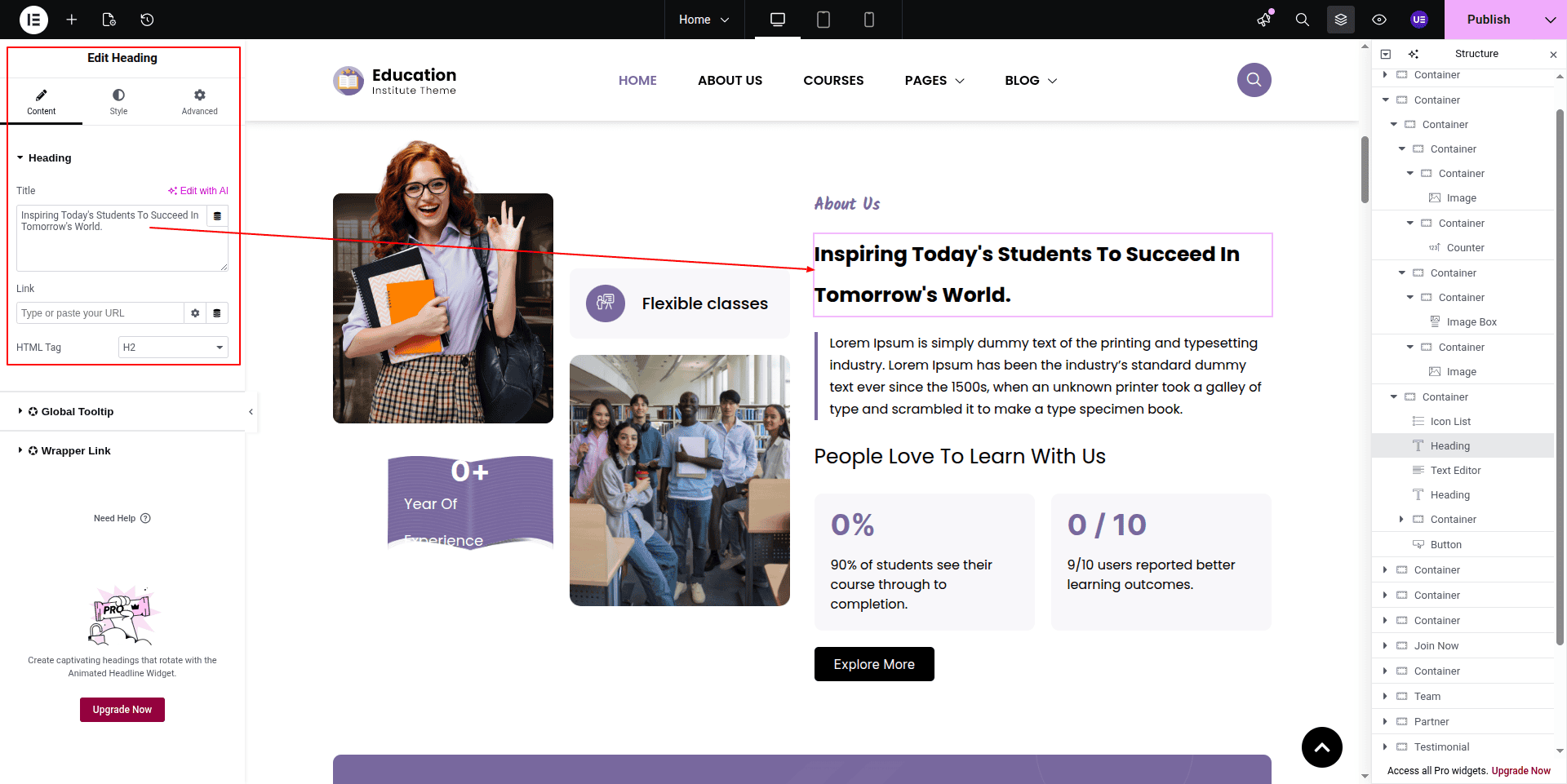Click the Explore More button

[x=874, y=664]
